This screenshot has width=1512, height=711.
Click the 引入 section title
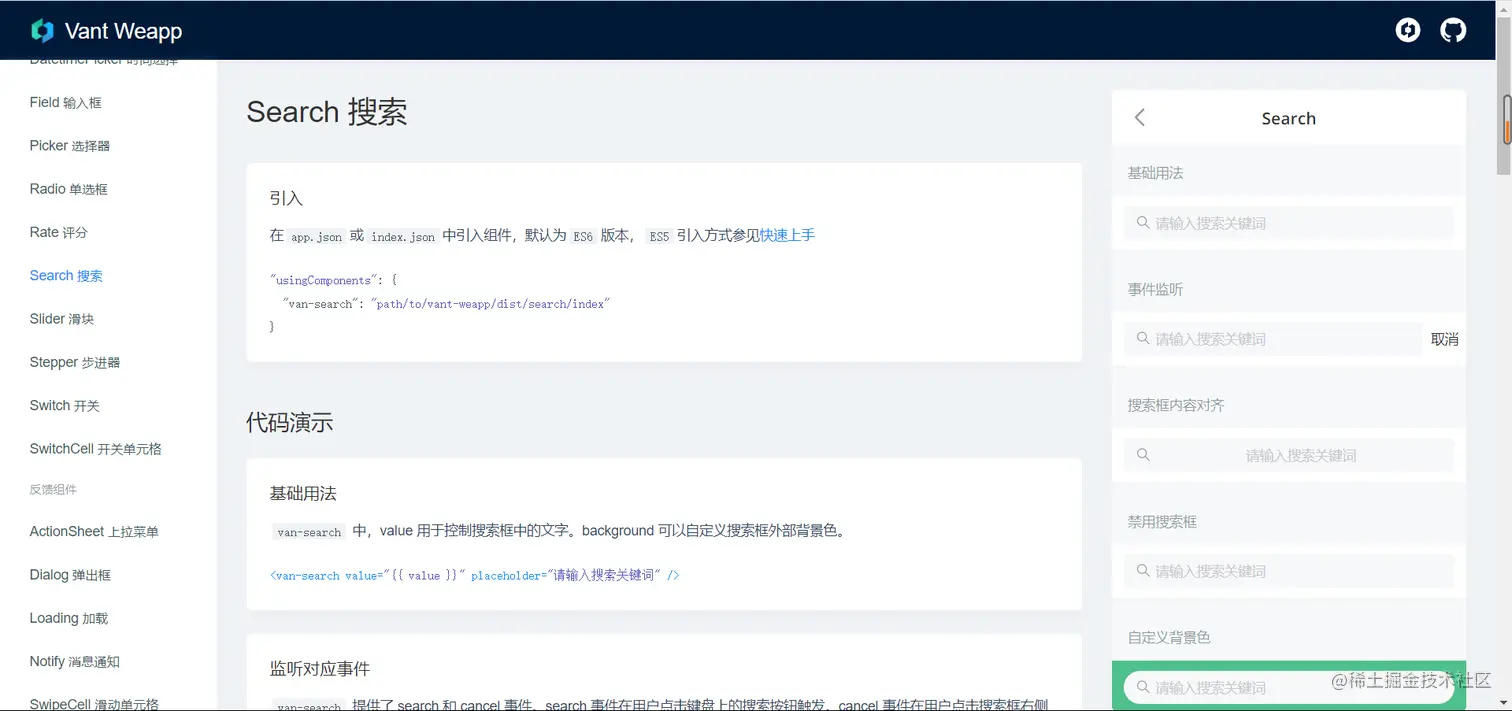tap(286, 199)
